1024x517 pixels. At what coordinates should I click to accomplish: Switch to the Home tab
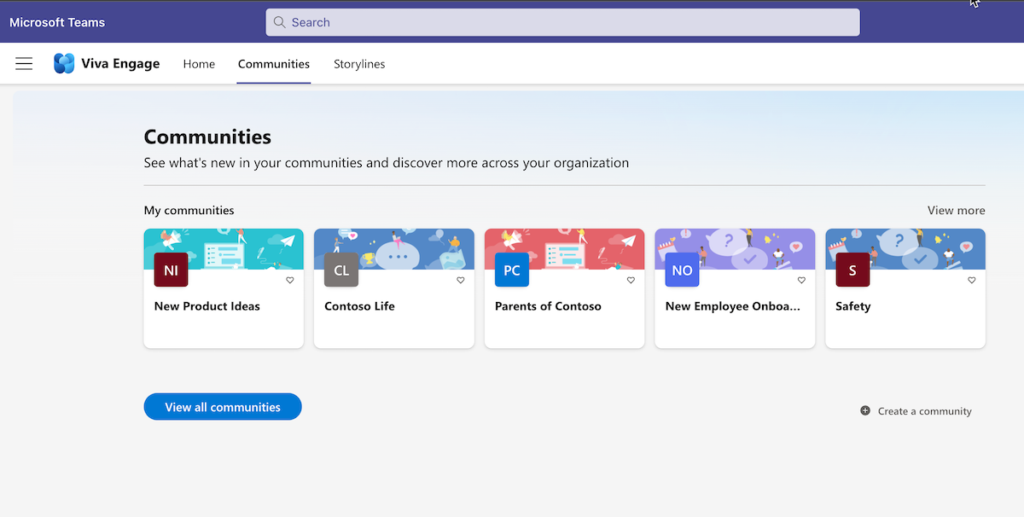(199, 64)
